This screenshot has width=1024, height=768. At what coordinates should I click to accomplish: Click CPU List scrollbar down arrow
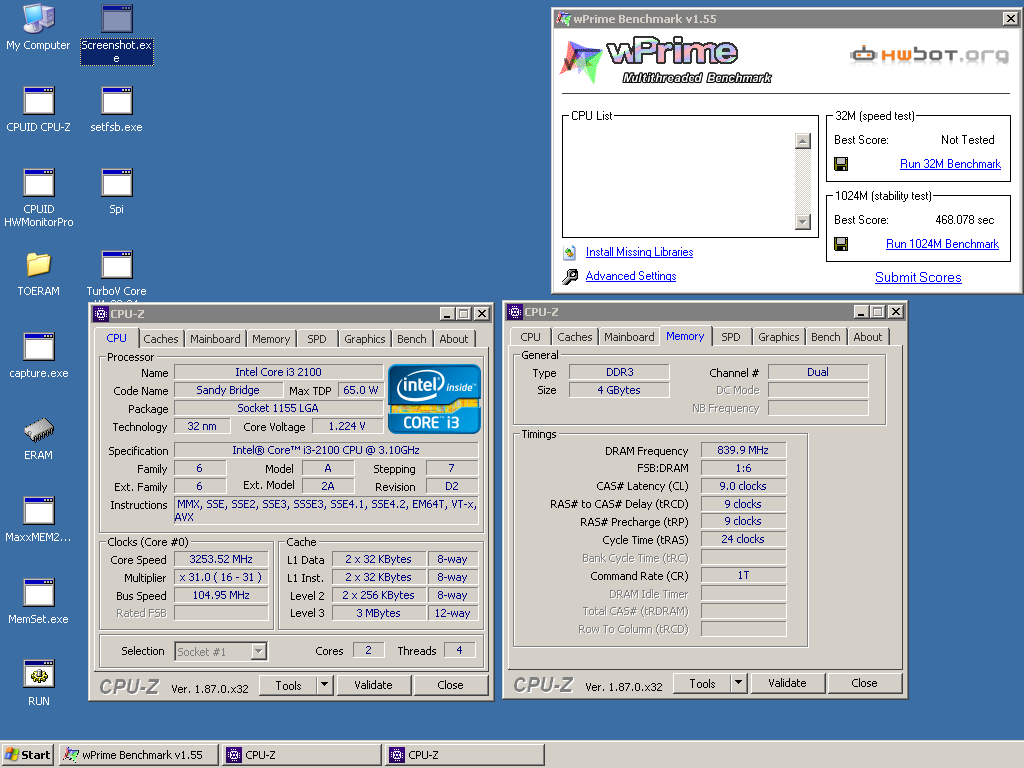[803, 222]
